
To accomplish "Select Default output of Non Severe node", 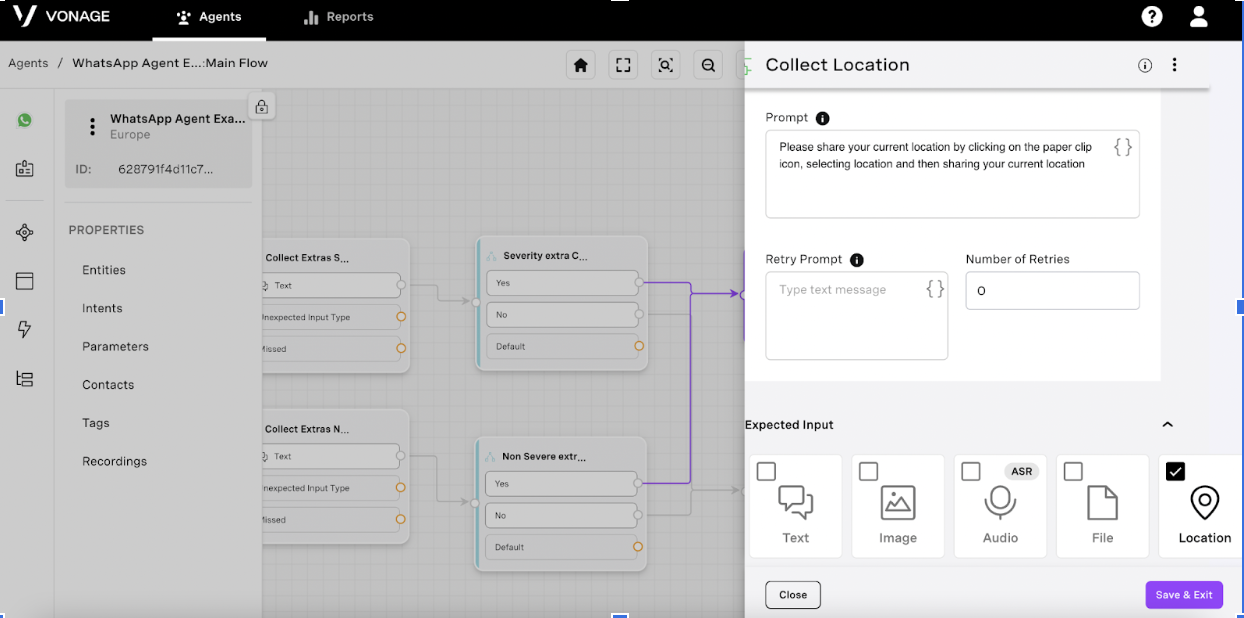I will [560, 547].
